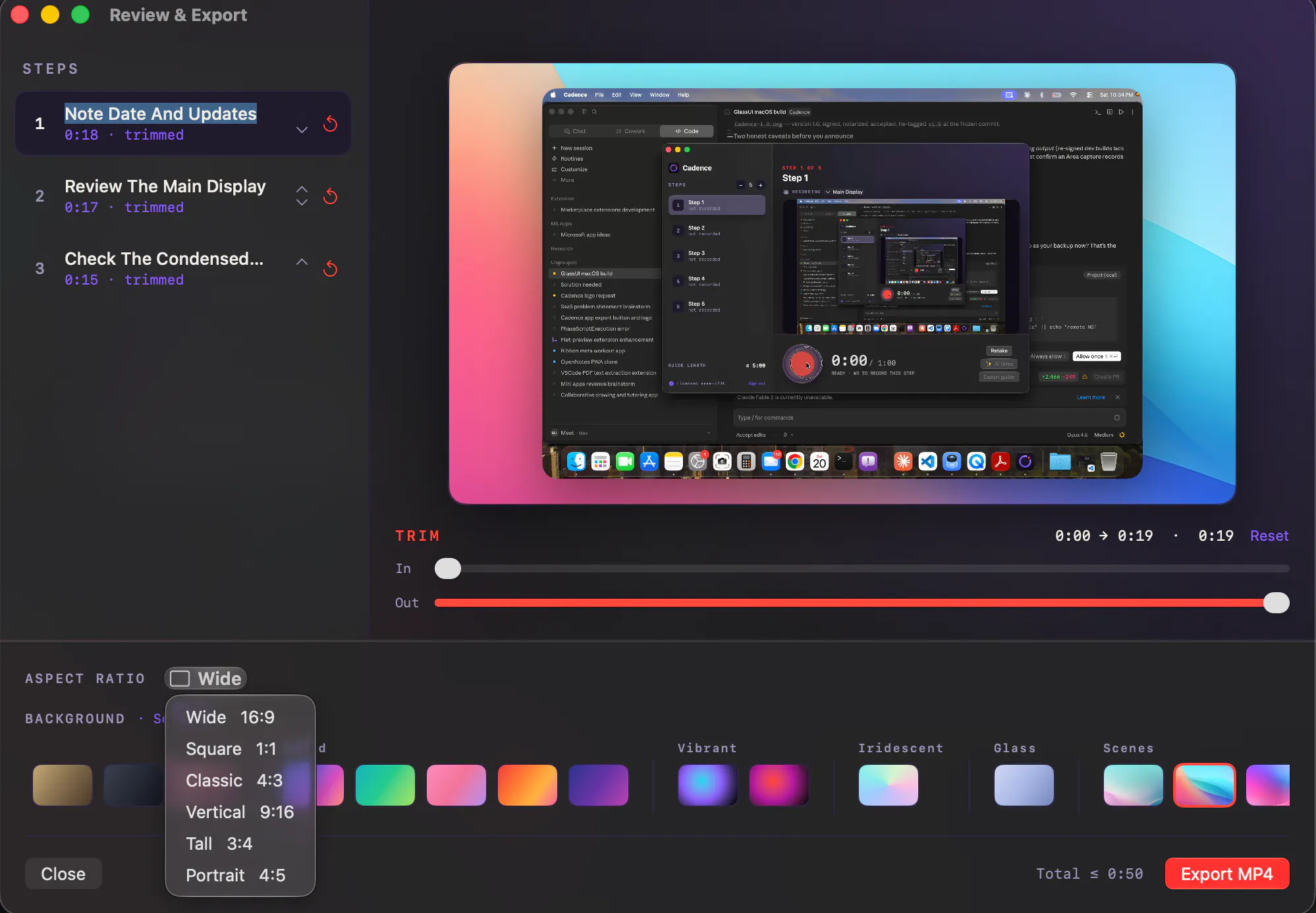The height and width of the screenshot is (913, 1316).
Task: Click the trim Out slider handle
Action: click(1276, 603)
